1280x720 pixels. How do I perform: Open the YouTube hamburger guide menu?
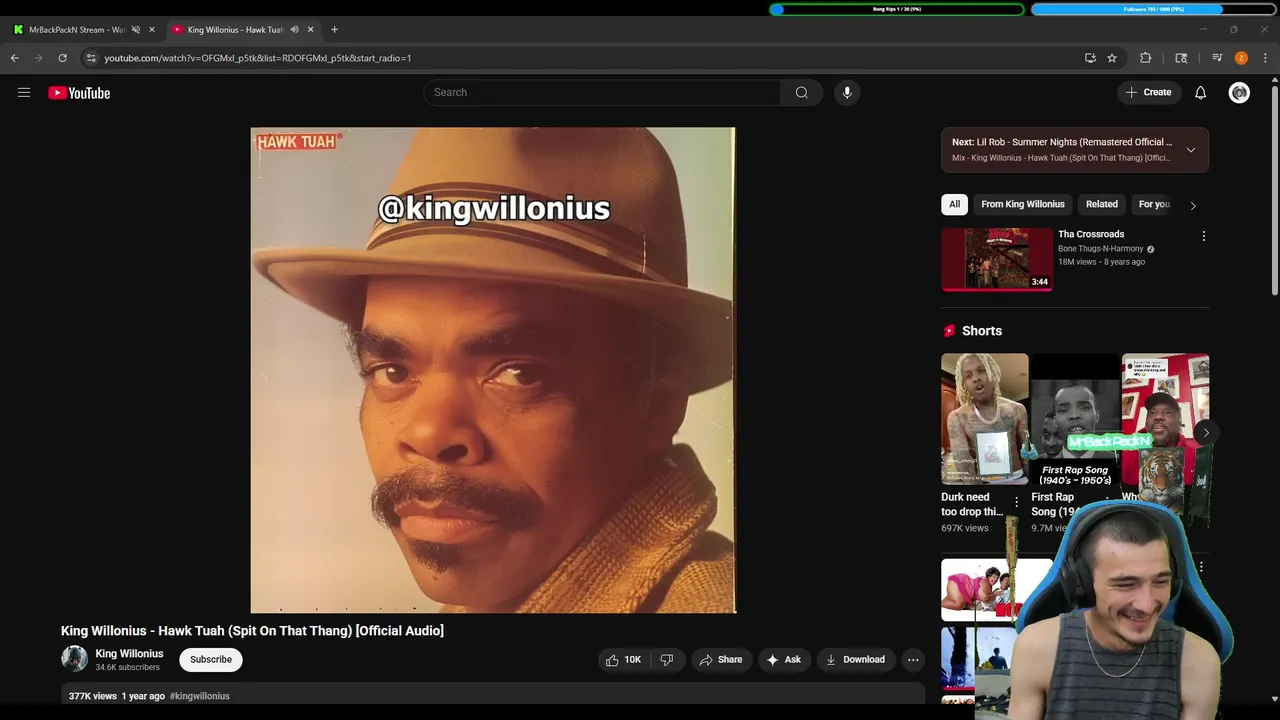[24, 92]
